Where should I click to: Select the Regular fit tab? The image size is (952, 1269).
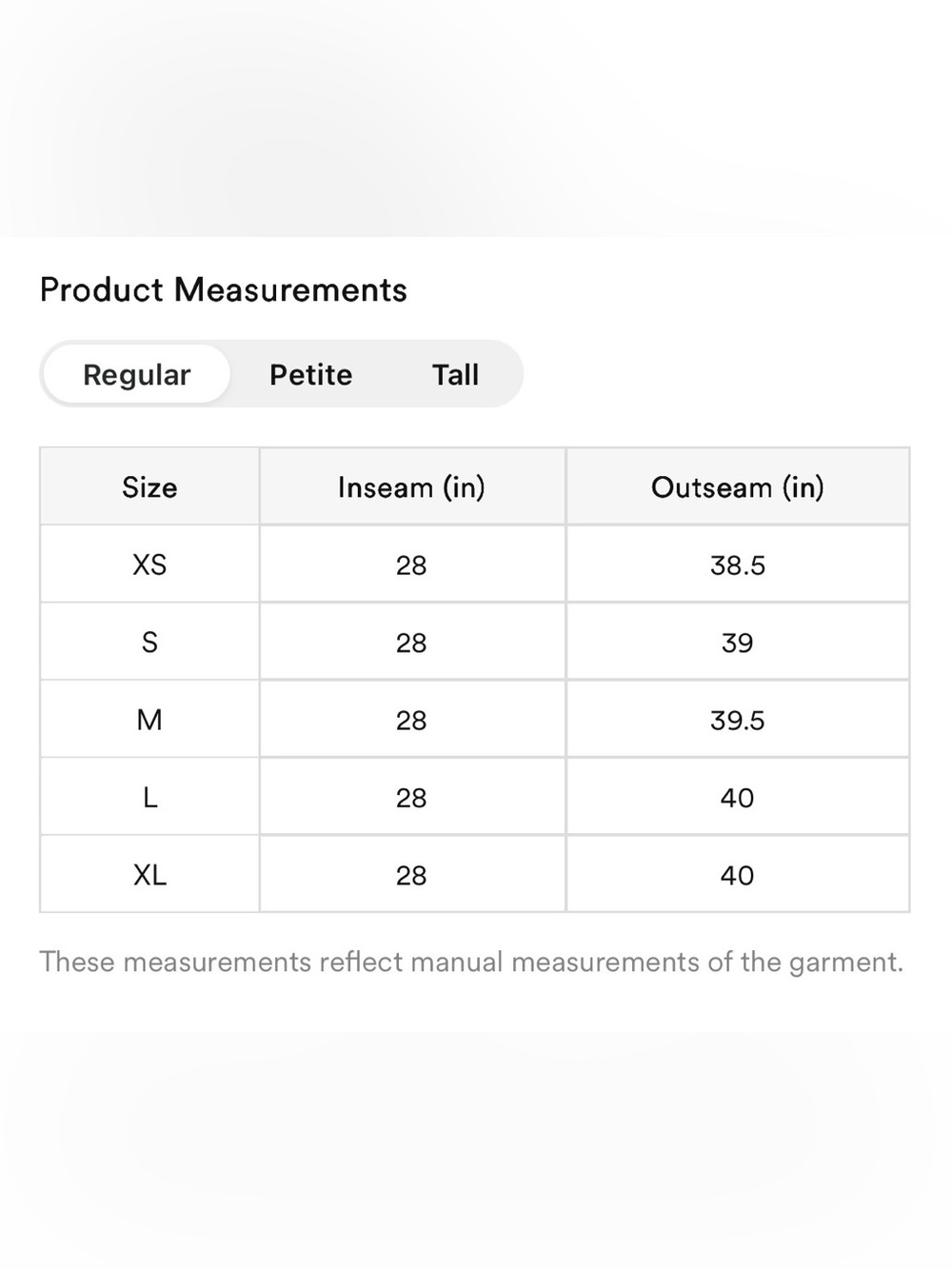[x=136, y=374]
